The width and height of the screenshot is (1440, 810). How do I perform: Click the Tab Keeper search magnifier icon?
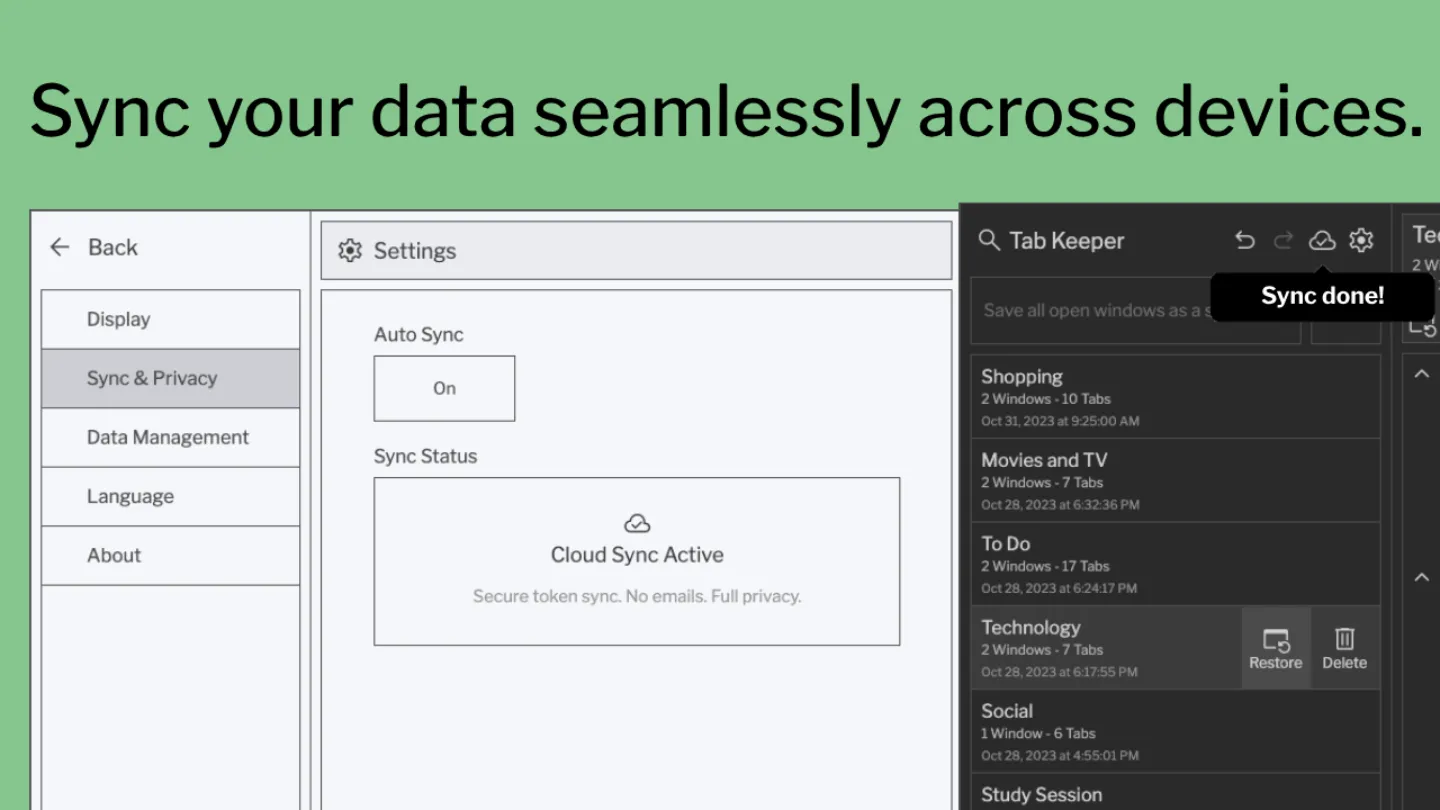pos(989,240)
